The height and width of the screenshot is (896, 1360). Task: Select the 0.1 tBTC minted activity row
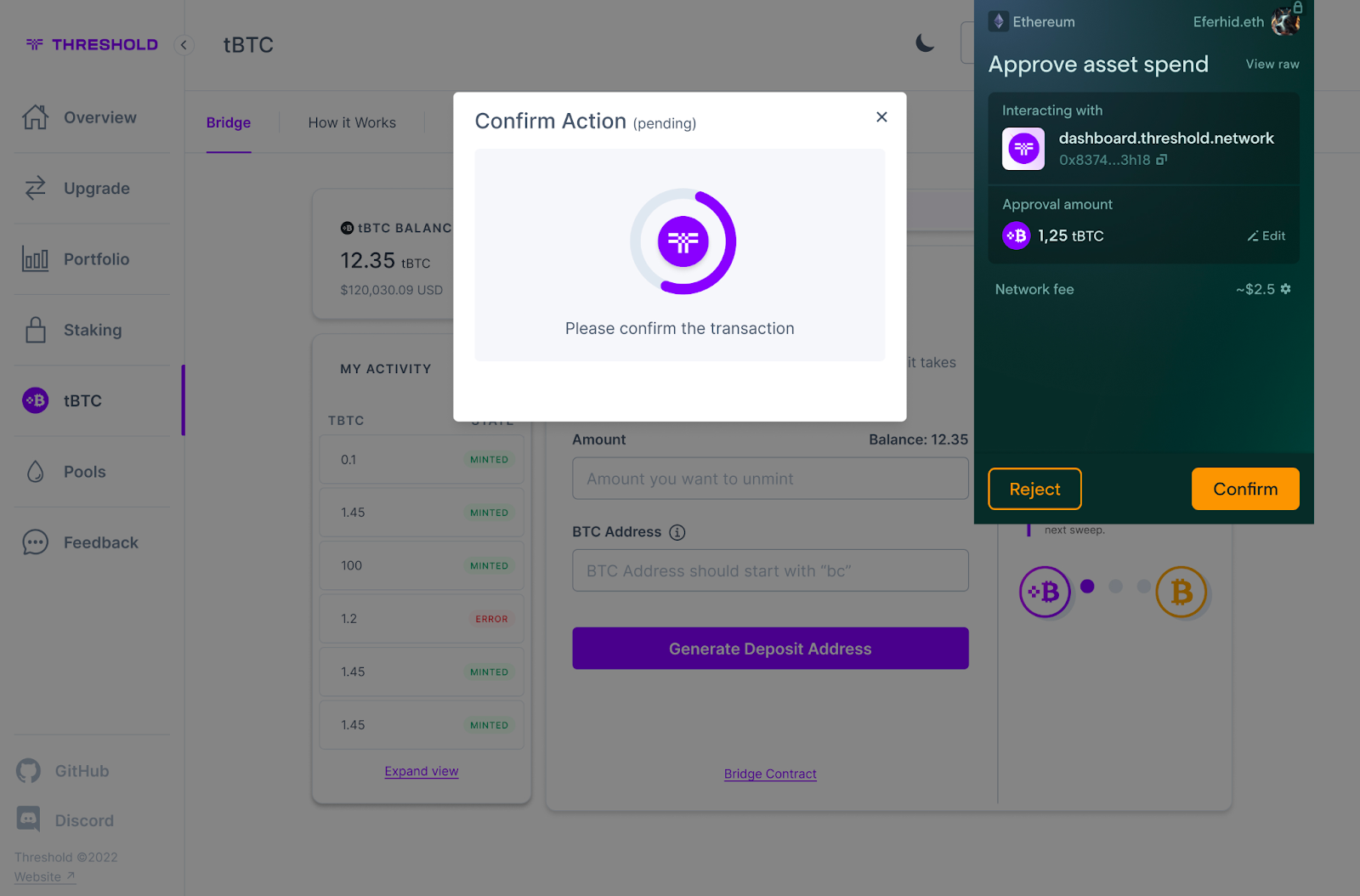tap(422, 460)
